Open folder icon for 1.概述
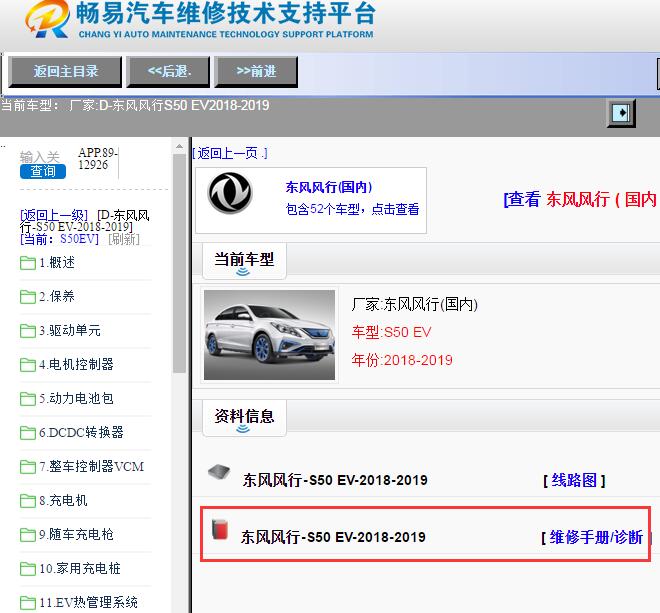Viewport: 660px width, 613px height. point(28,263)
